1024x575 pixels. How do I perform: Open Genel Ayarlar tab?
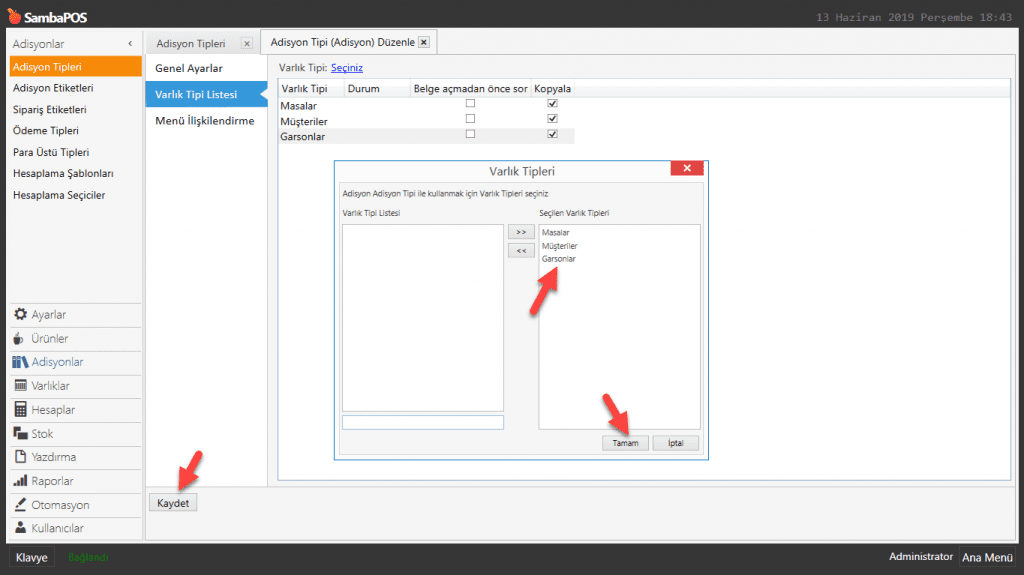(x=189, y=68)
